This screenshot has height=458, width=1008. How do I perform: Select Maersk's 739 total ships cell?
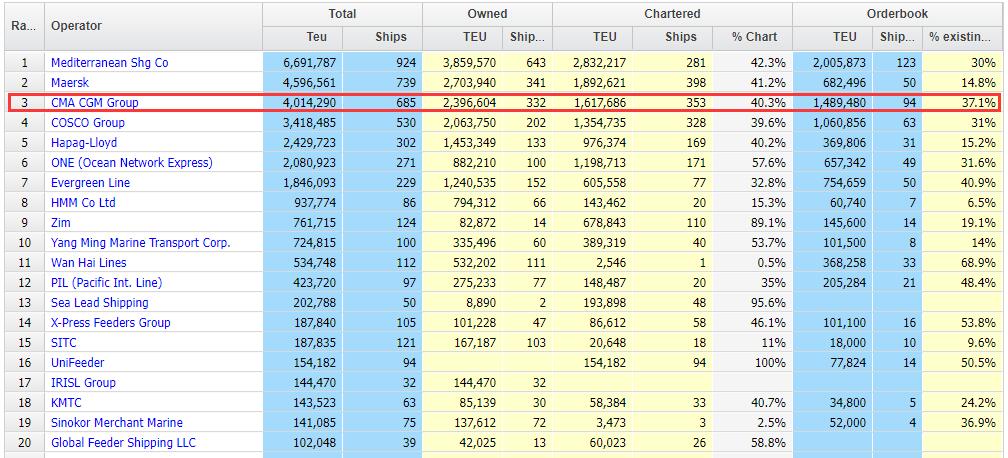(x=382, y=83)
